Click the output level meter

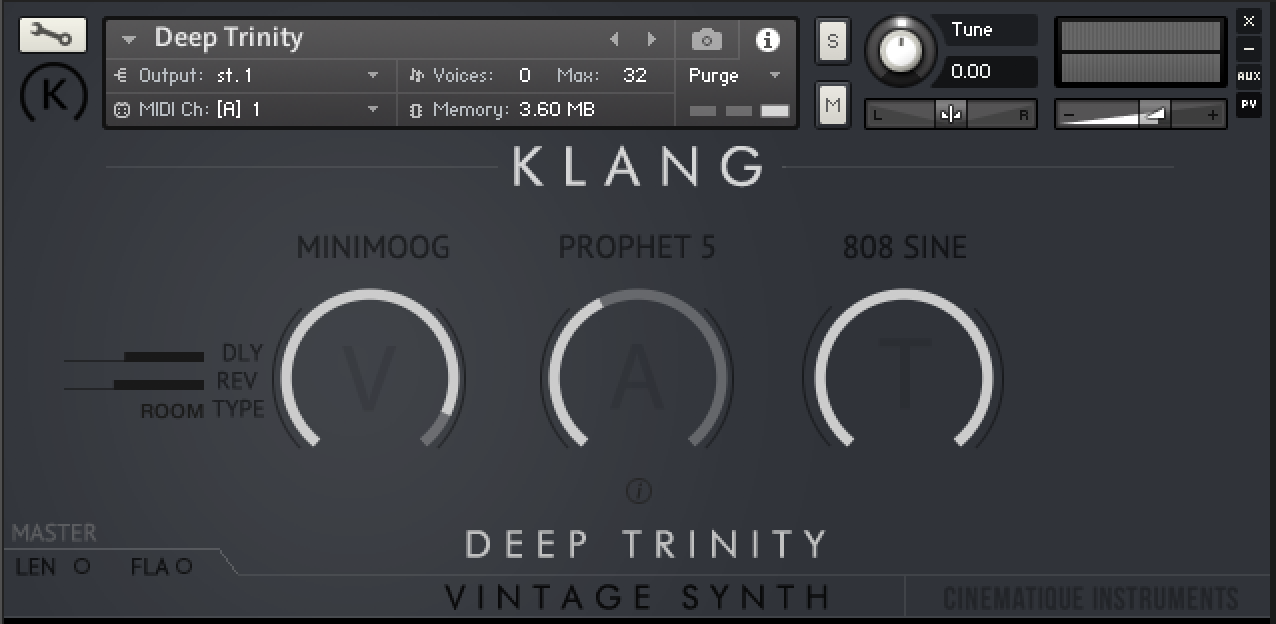(1141, 52)
